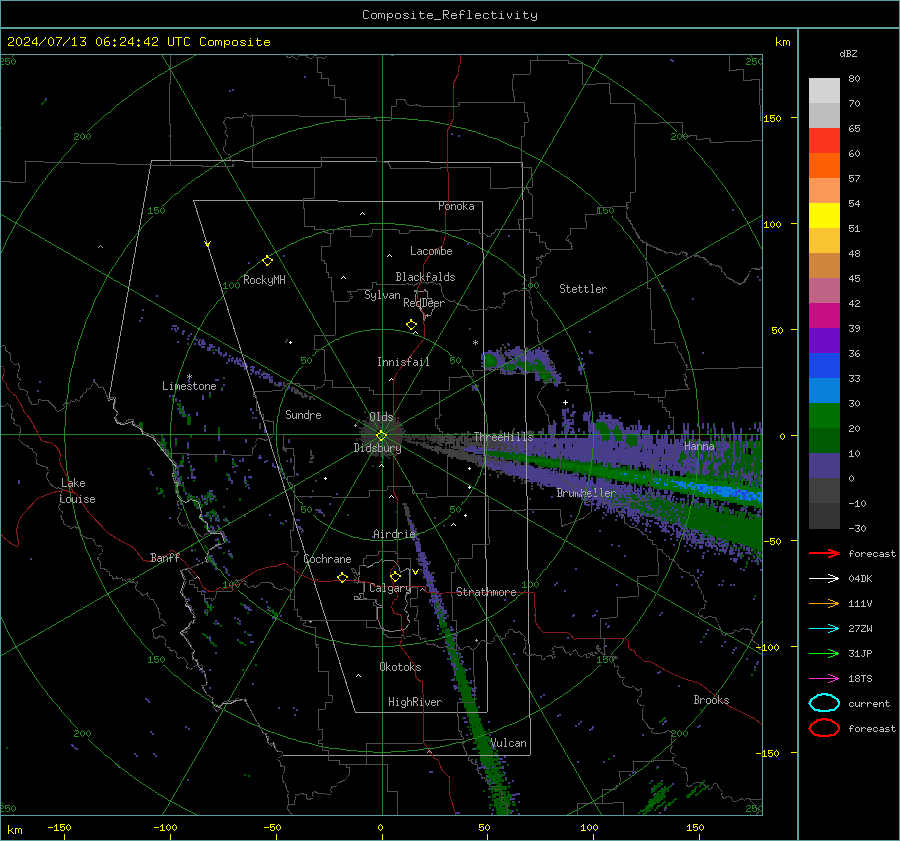The image size is (900, 841).
Task: Click the yellow diamond marker below RedDeer
Action: click(411, 325)
